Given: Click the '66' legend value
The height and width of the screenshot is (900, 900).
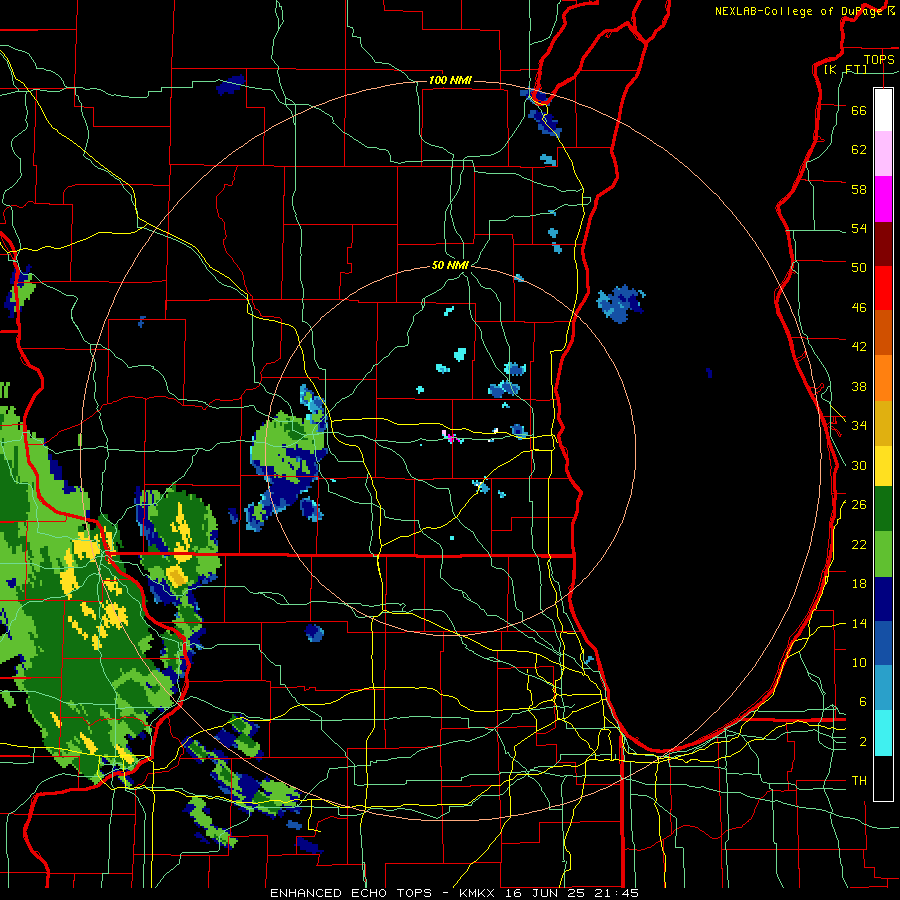Looking at the screenshot, I should (859, 110).
